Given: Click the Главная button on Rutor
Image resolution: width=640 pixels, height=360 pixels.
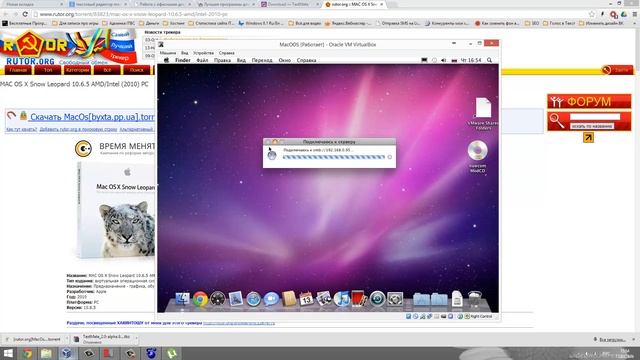Looking at the screenshot, I should tap(18, 70).
